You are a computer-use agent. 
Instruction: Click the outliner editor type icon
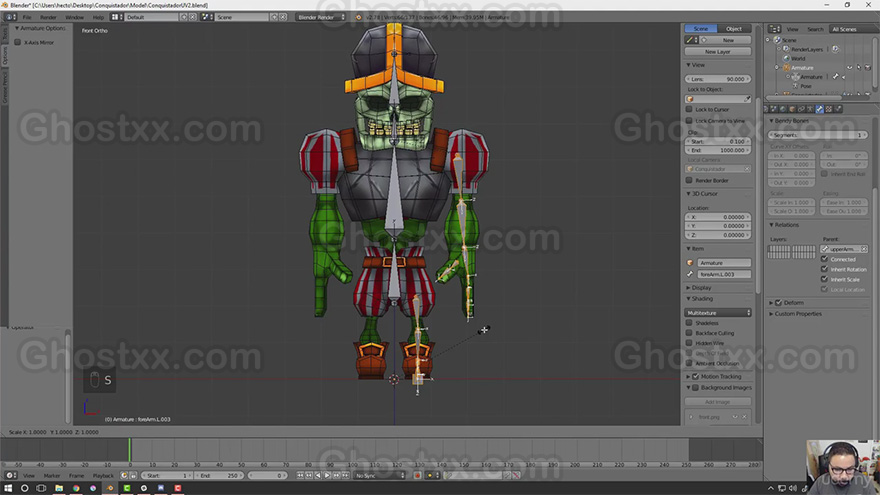point(774,29)
